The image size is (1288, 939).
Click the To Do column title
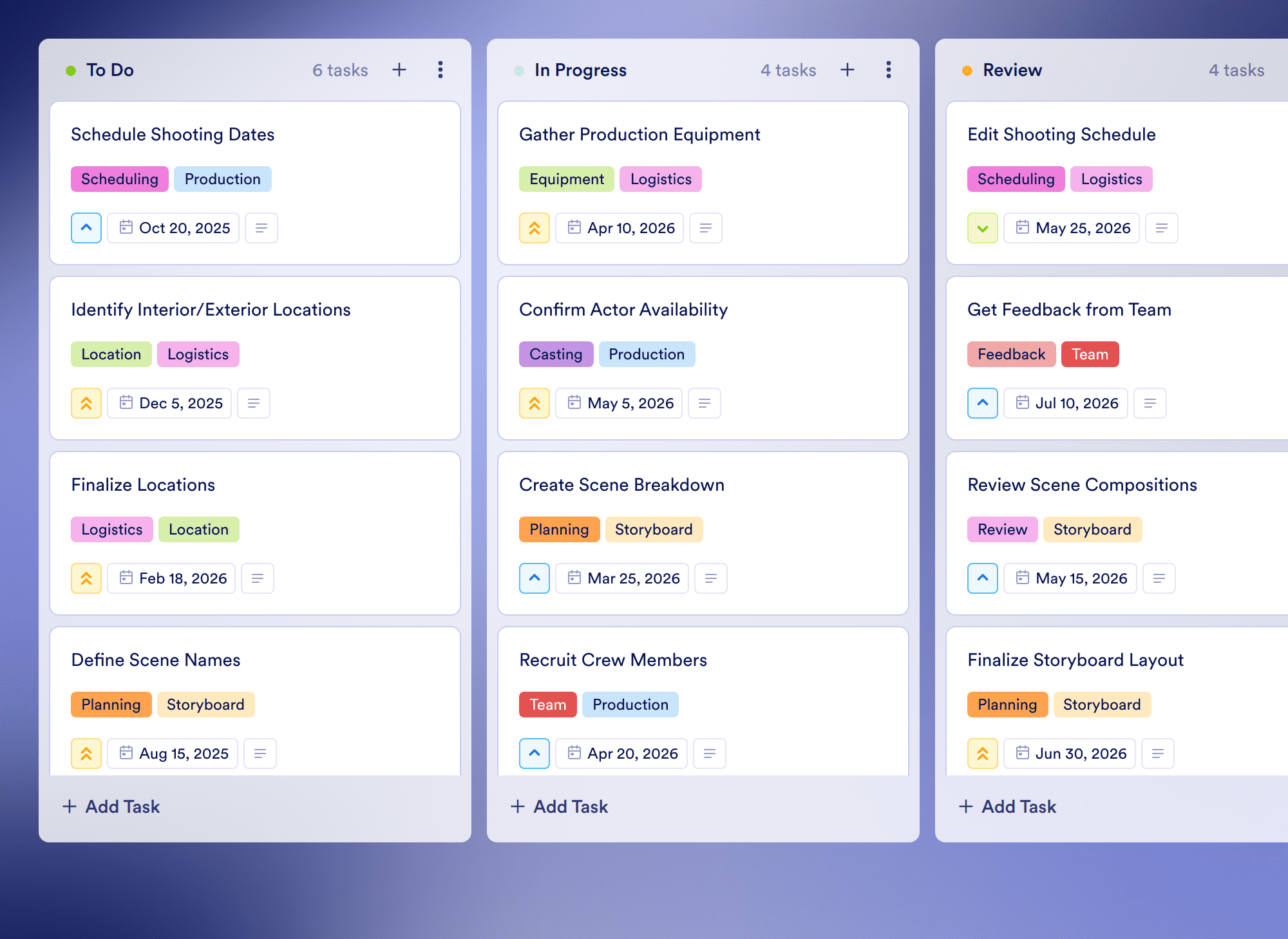pos(110,70)
